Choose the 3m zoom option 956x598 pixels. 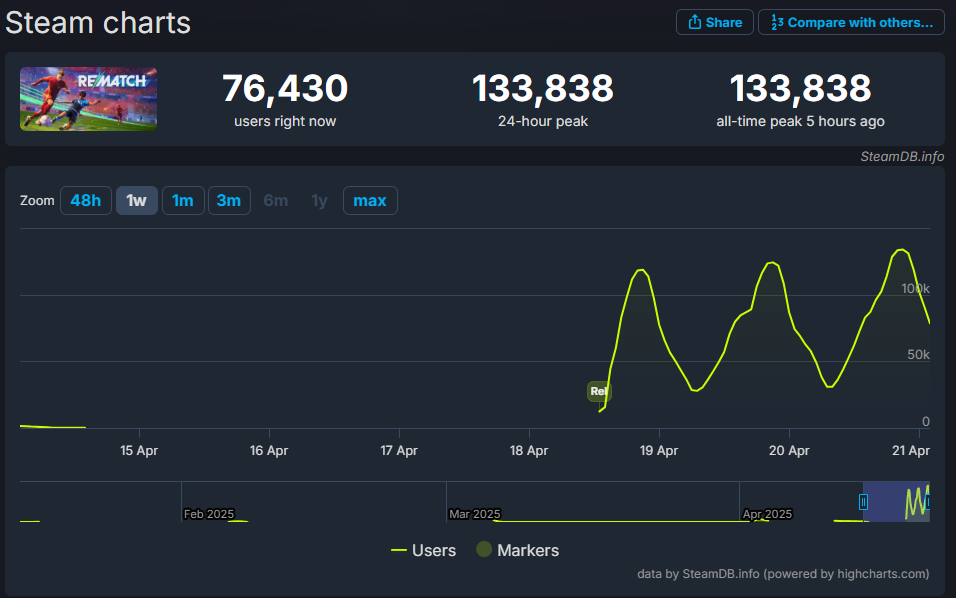pos(229,201)
